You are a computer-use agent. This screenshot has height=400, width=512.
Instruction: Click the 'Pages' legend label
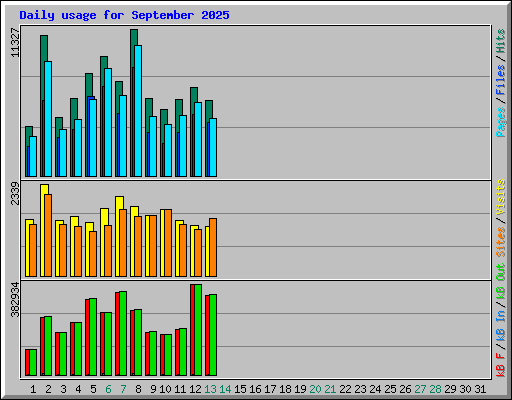click(500, 122)
